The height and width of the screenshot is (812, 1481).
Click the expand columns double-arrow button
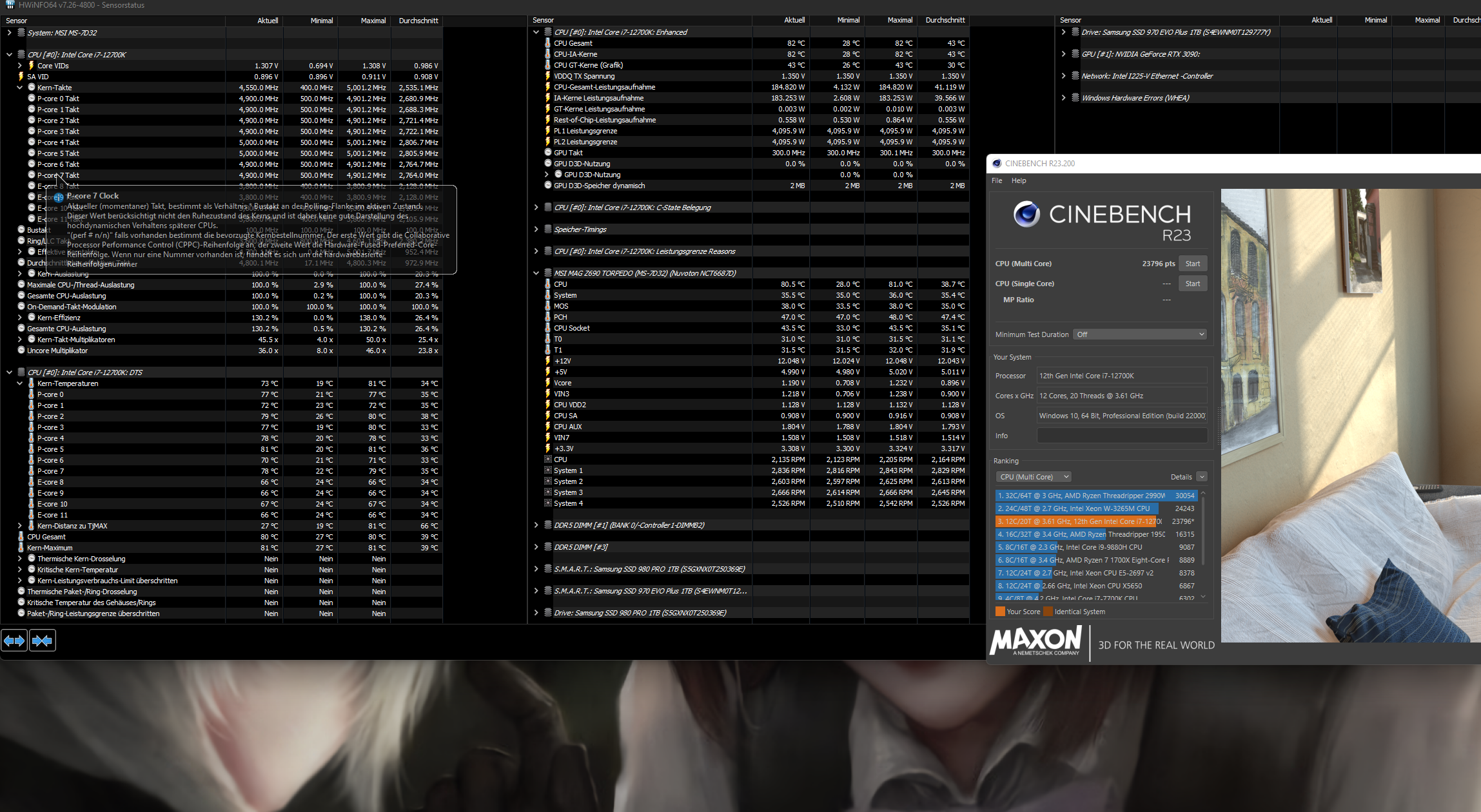pos(14,641)
